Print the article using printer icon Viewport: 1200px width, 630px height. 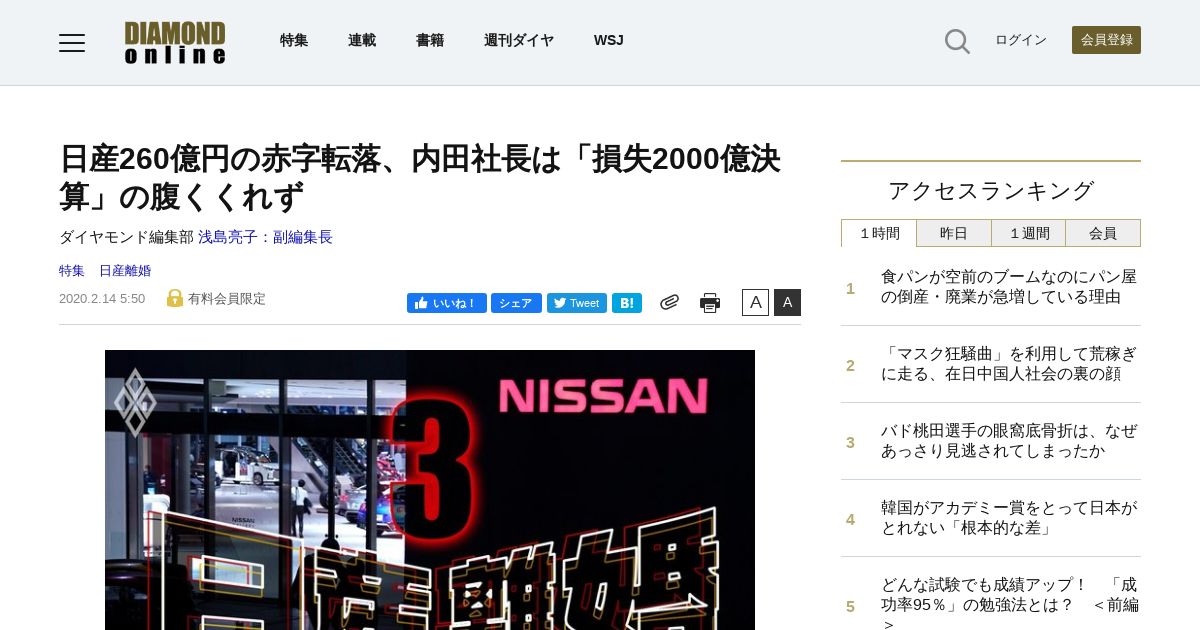(710, 303)
